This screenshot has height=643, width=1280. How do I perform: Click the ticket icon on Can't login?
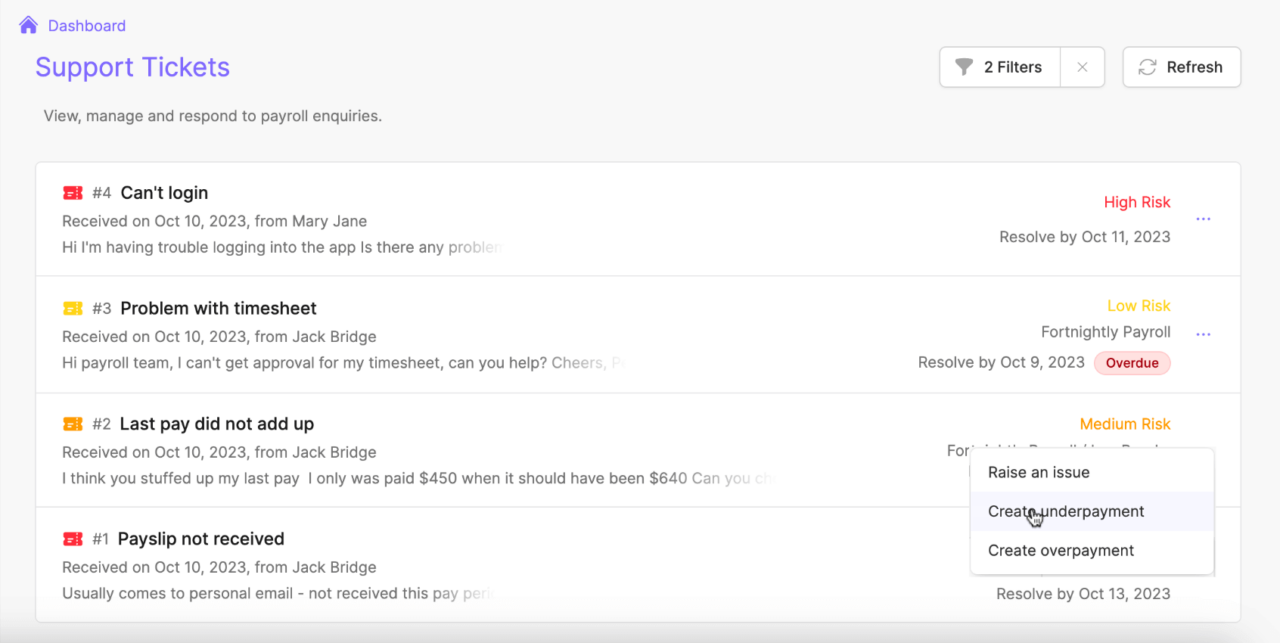pyautogui.click(x=73, y=192)
